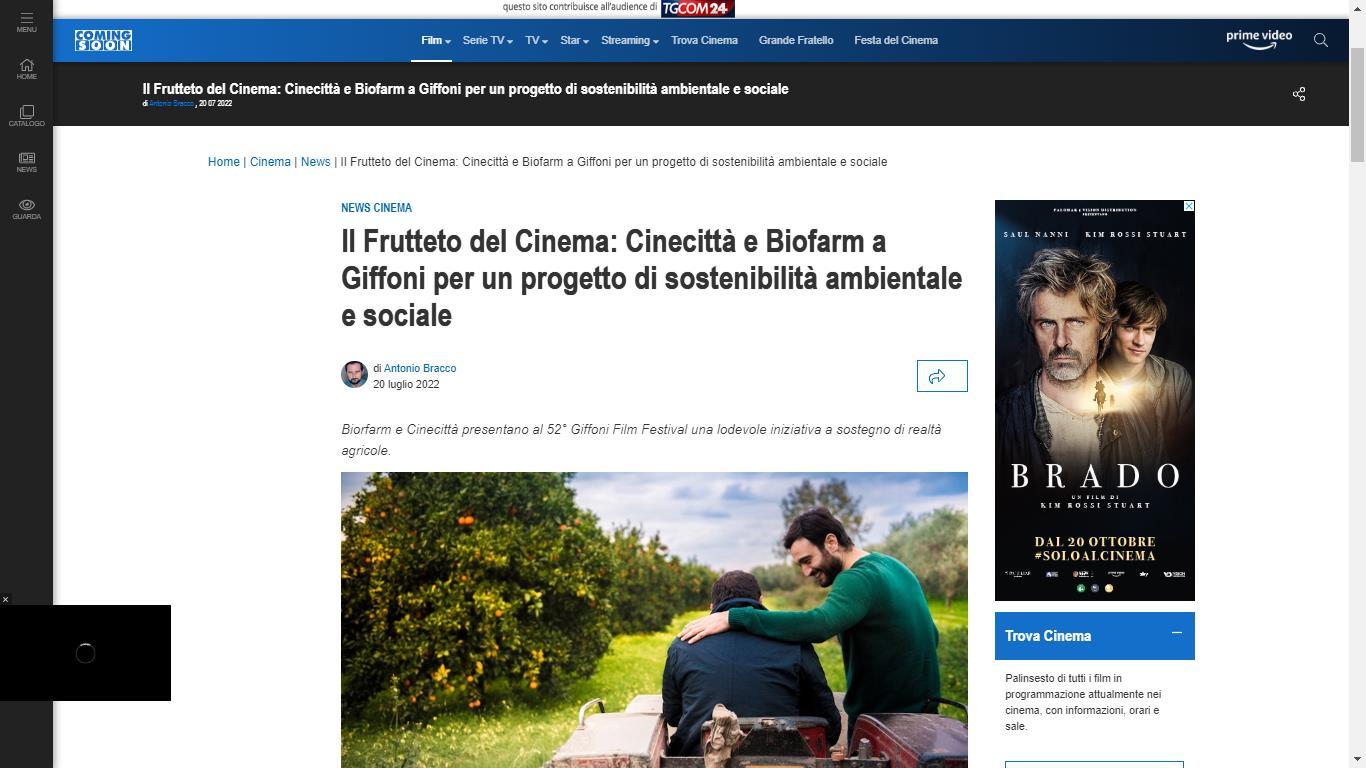Click the News breadcrumb link

(x=315, y=162)
